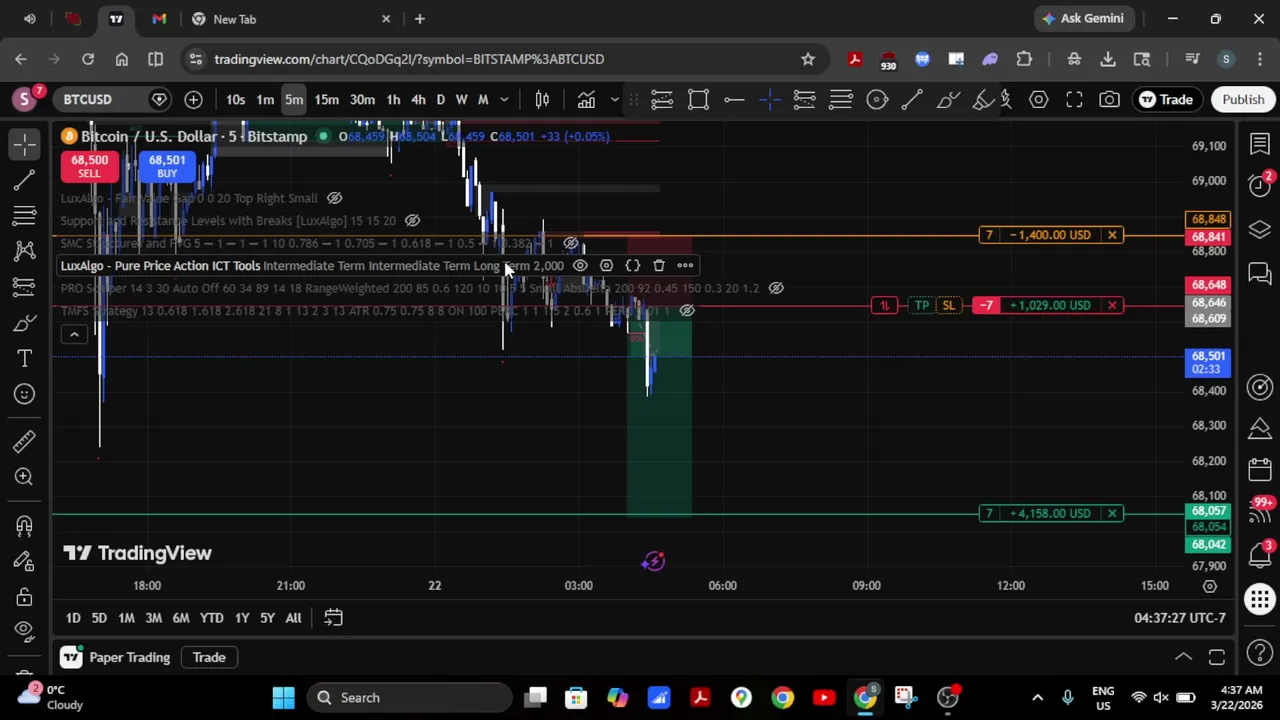The height and width of the screenshot is (720, 1280).
Task: Click the Publish button
Action: pyautogui.click(x=1243, y=99)
